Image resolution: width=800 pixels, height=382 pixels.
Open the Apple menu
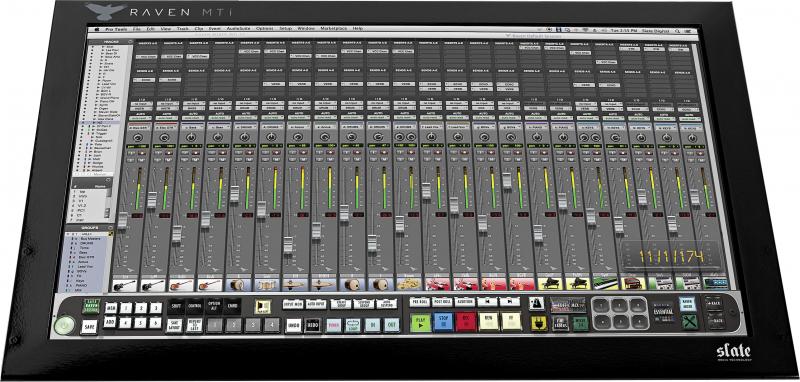coord(96,30)
